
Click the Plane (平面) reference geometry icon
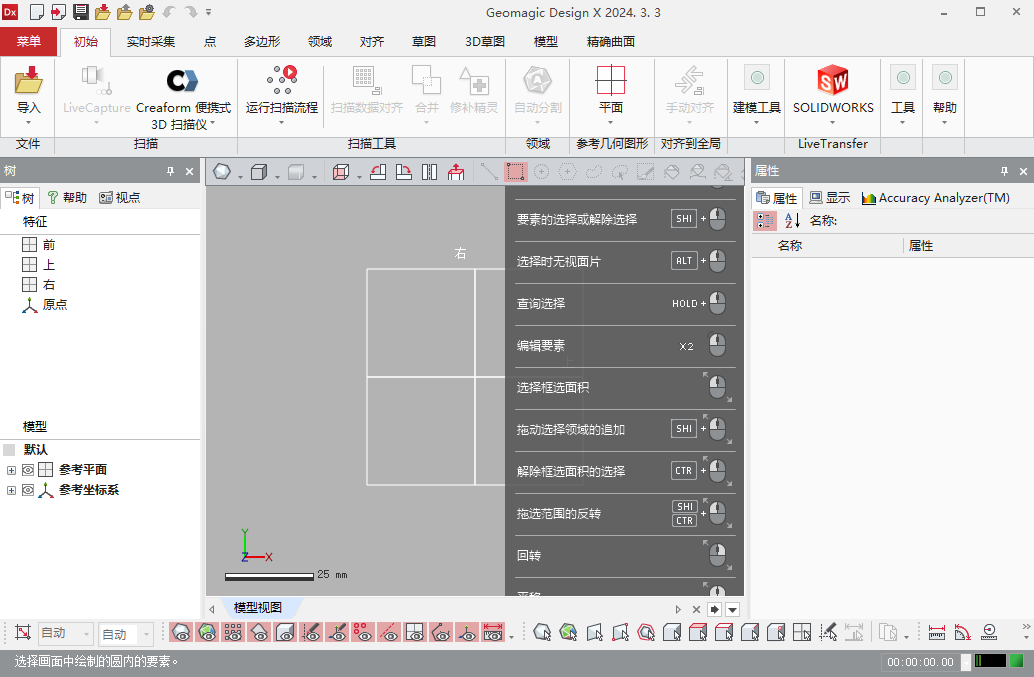[611, 80]
